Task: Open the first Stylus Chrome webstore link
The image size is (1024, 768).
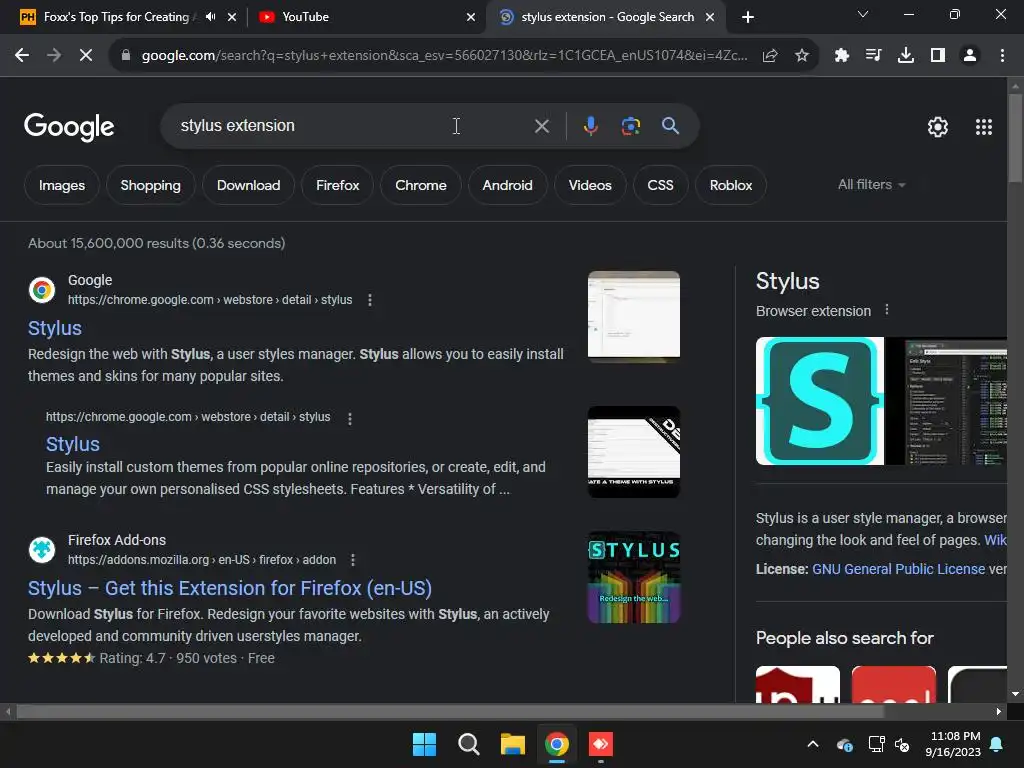Action: tap(55, 328)
